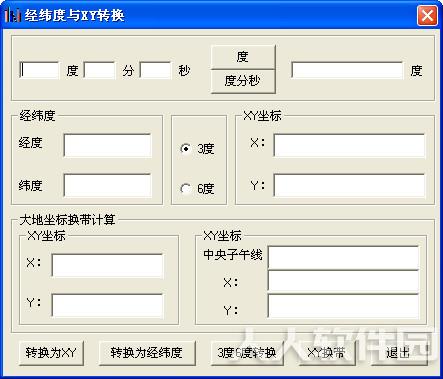Click the 度分秒 conversion button

(x=243, y=81)
